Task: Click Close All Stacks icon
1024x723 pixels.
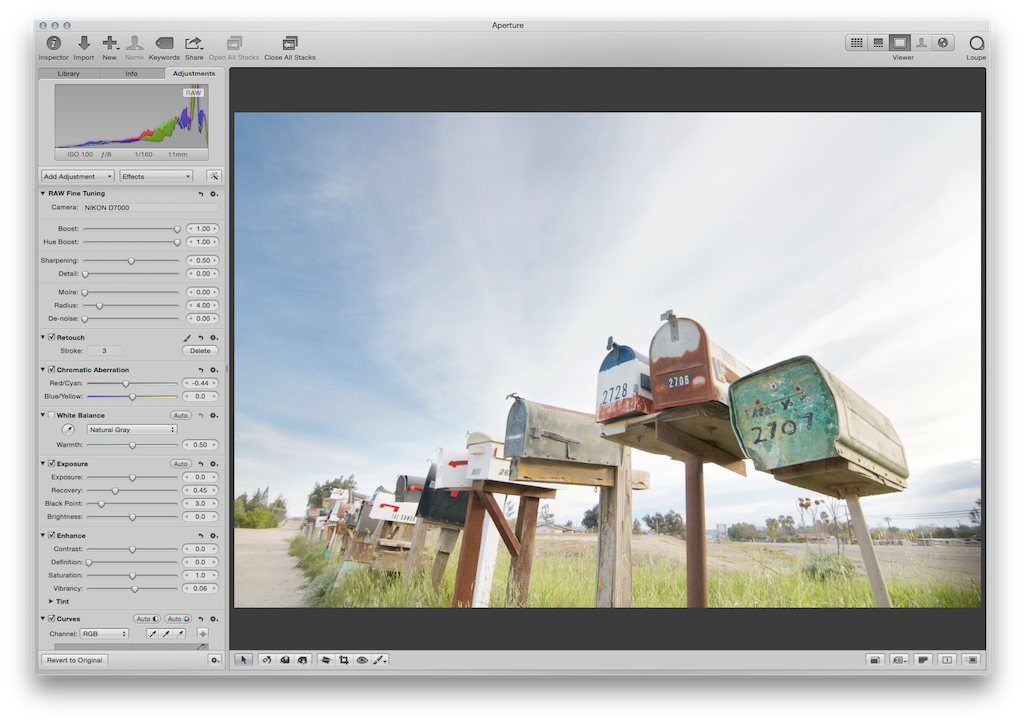Action: click(289, 43)
